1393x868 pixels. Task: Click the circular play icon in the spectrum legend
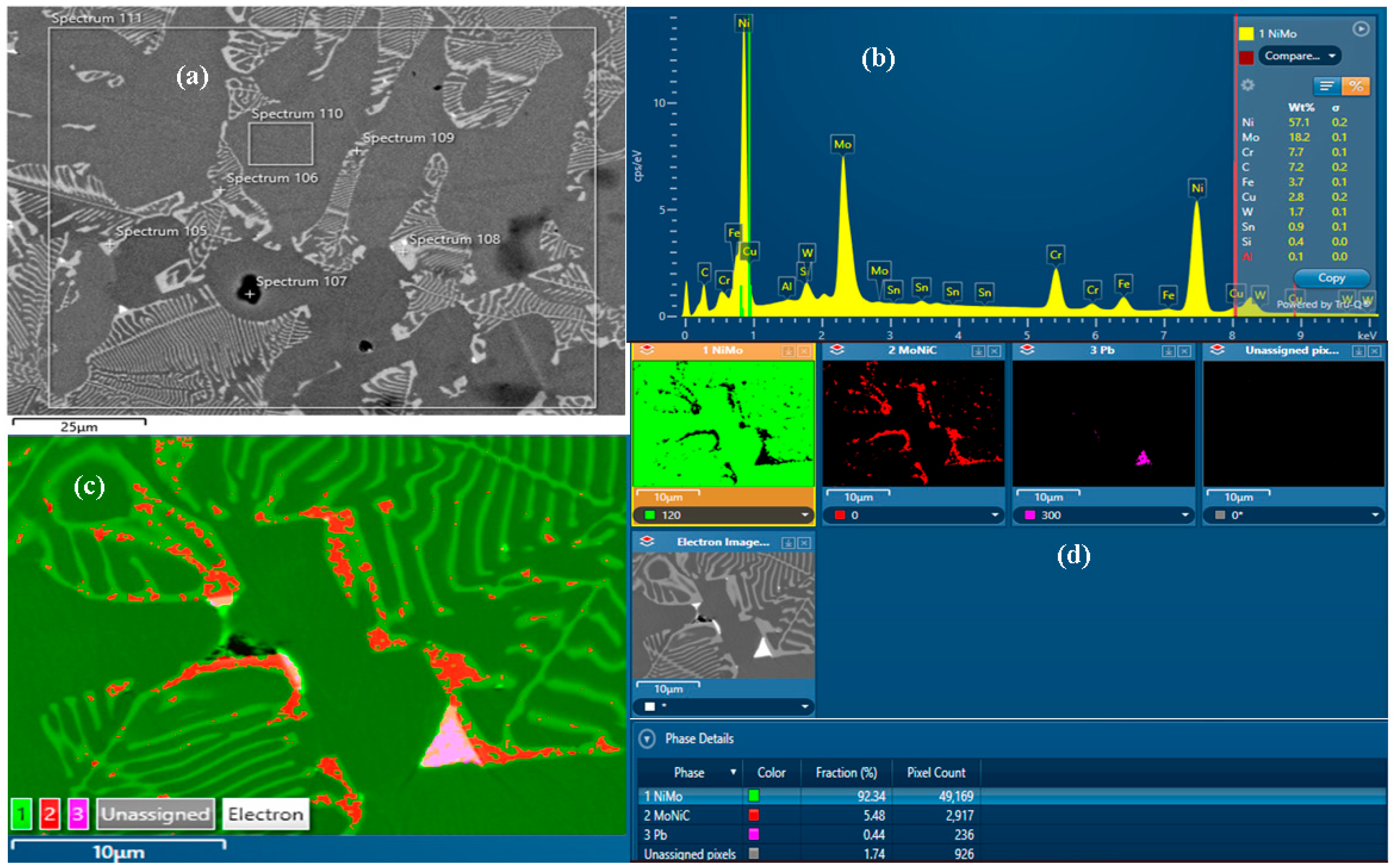point(1361,29)
